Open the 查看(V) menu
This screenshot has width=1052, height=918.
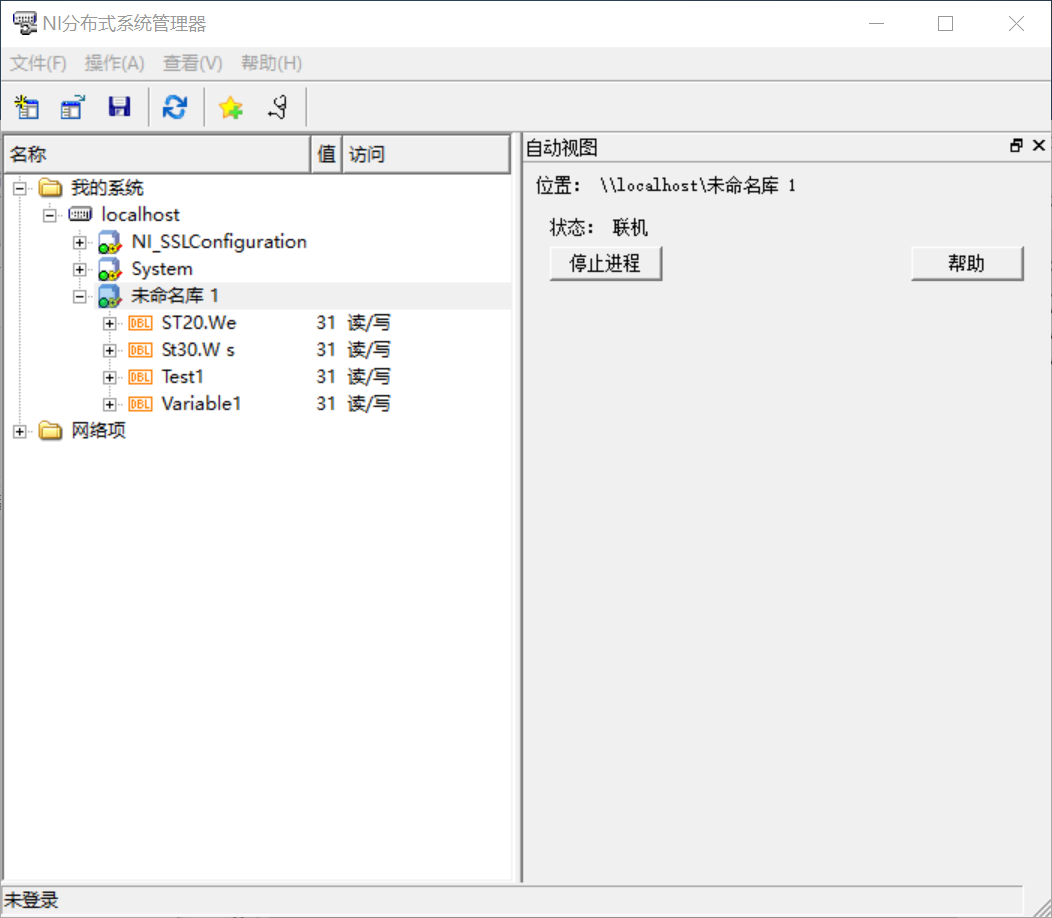[193, 63]
